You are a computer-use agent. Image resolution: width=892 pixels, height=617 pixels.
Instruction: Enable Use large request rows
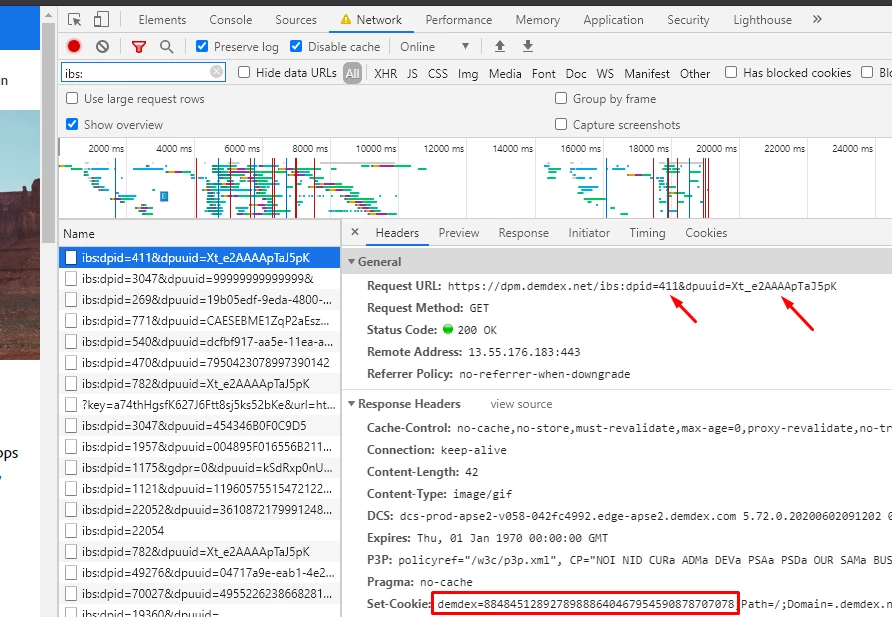(x=72, y=98)
